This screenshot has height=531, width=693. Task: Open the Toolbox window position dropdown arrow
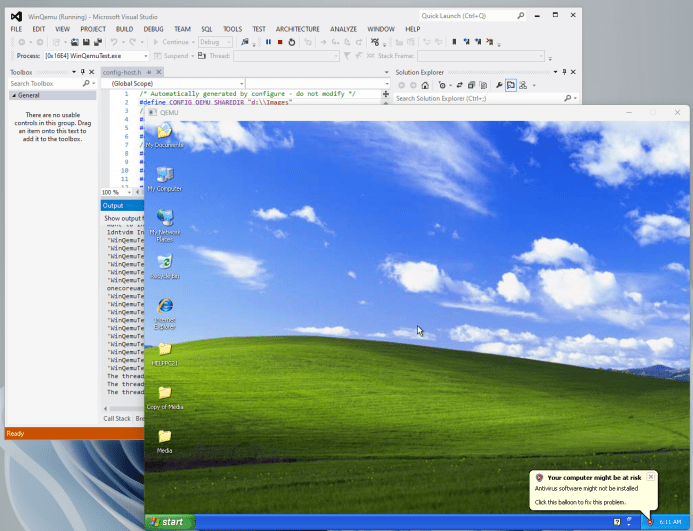(x=73, y=72)
